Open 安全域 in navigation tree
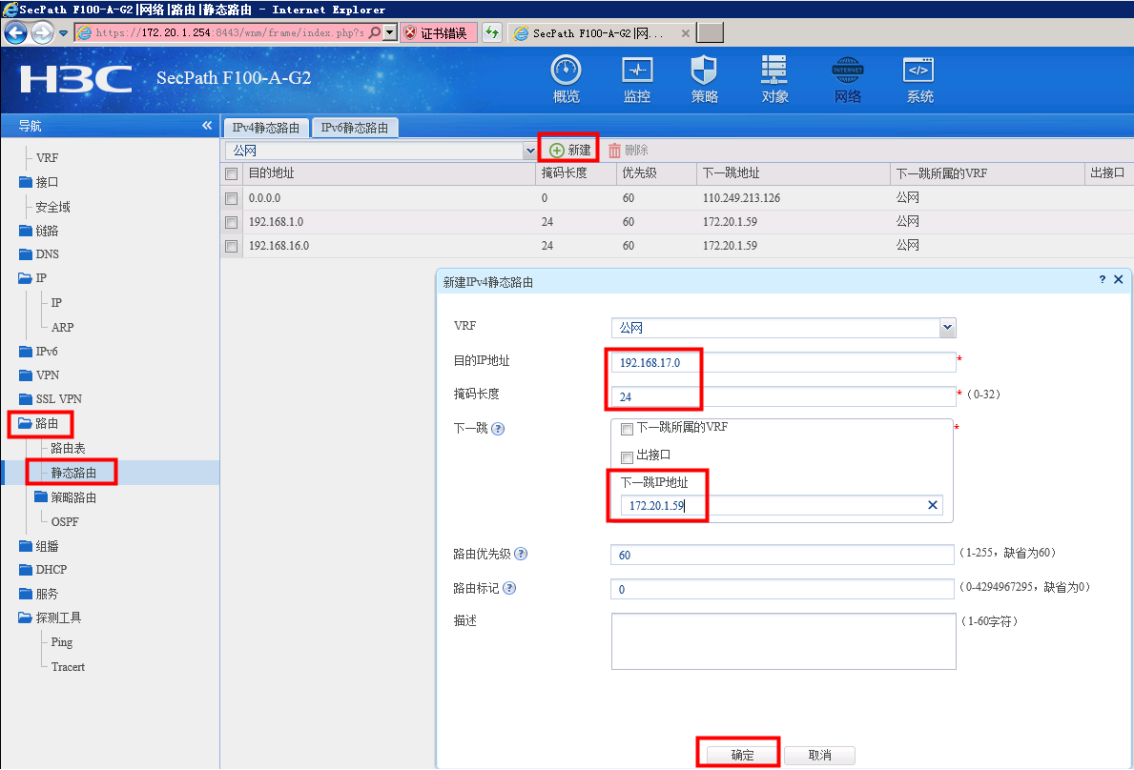 [x=53, y=207]
